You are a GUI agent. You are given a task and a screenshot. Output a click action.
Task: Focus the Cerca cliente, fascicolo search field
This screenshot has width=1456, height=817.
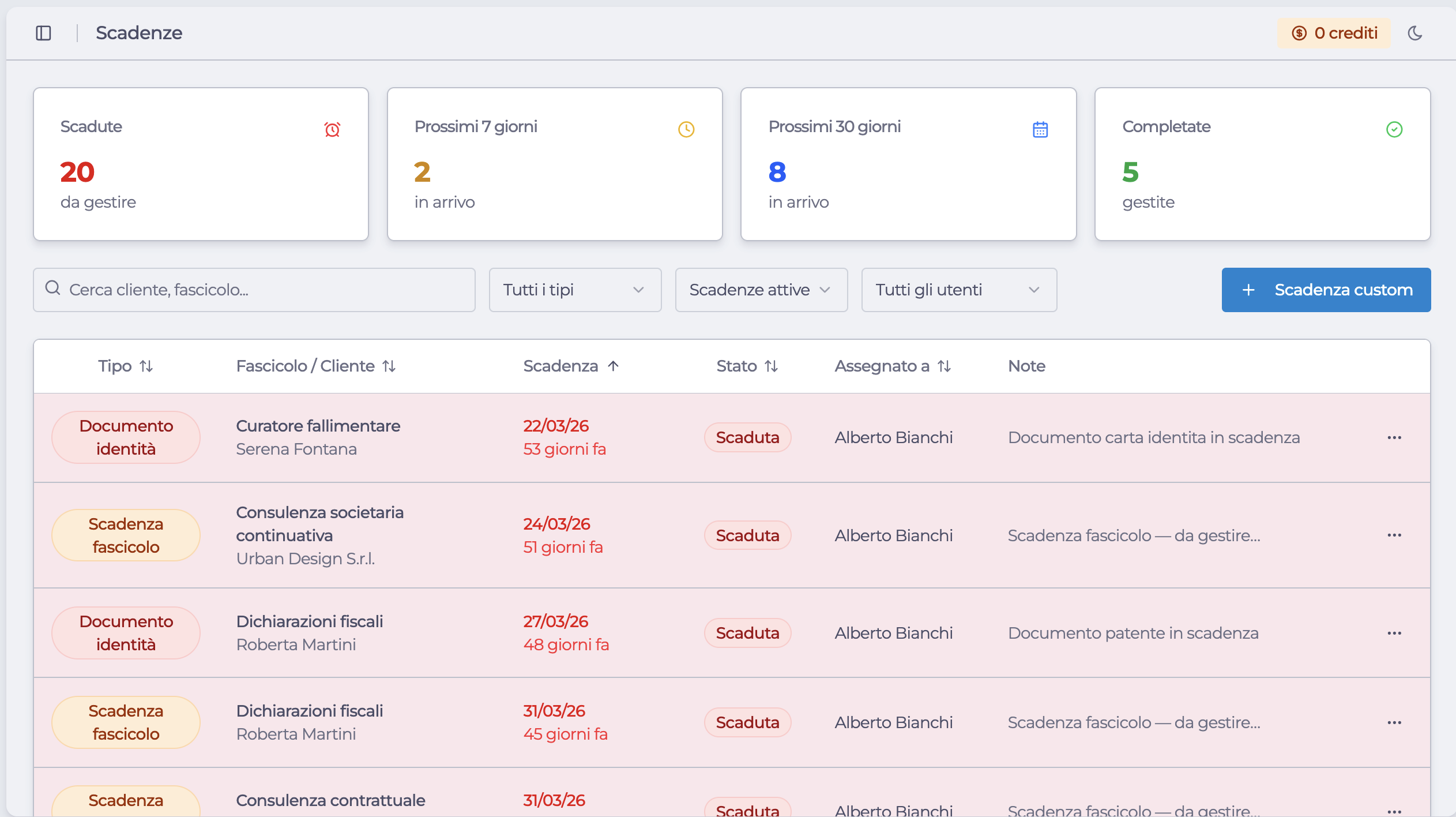254,290
